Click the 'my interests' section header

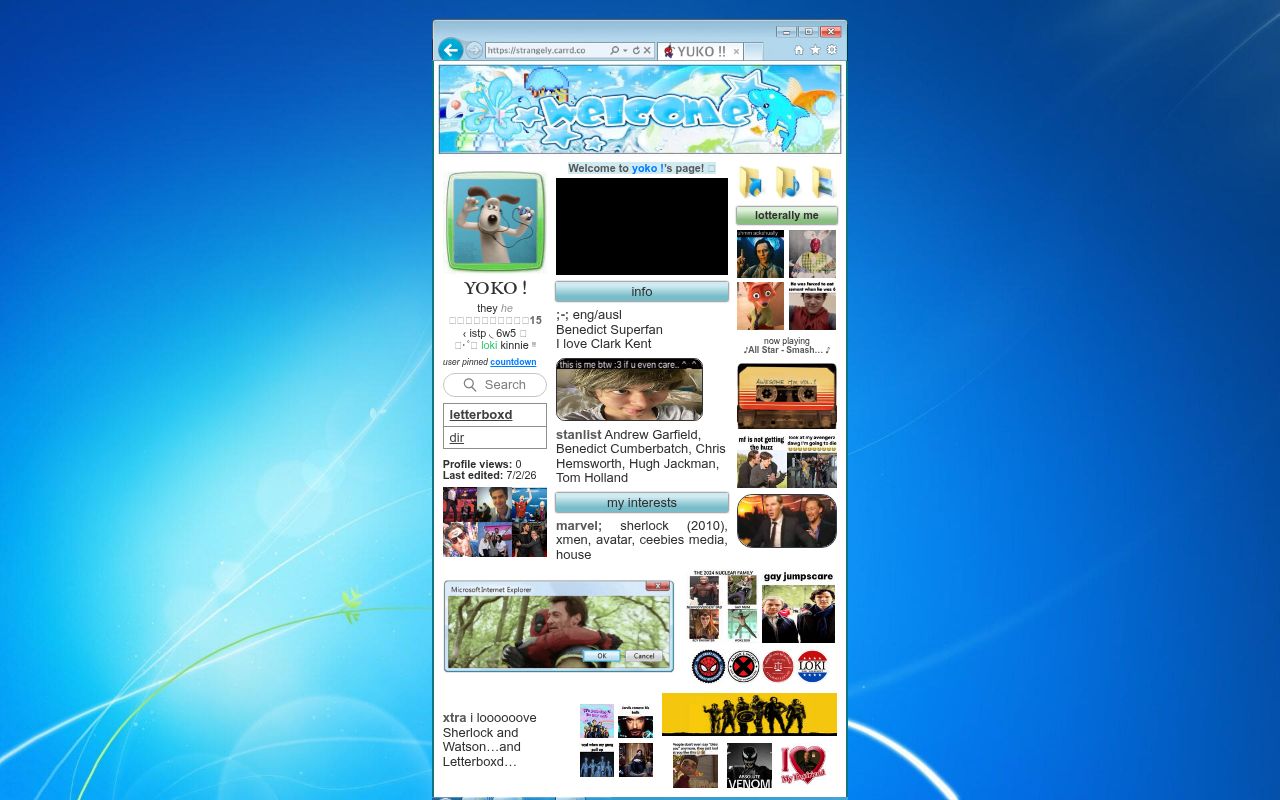coord(642,503)
